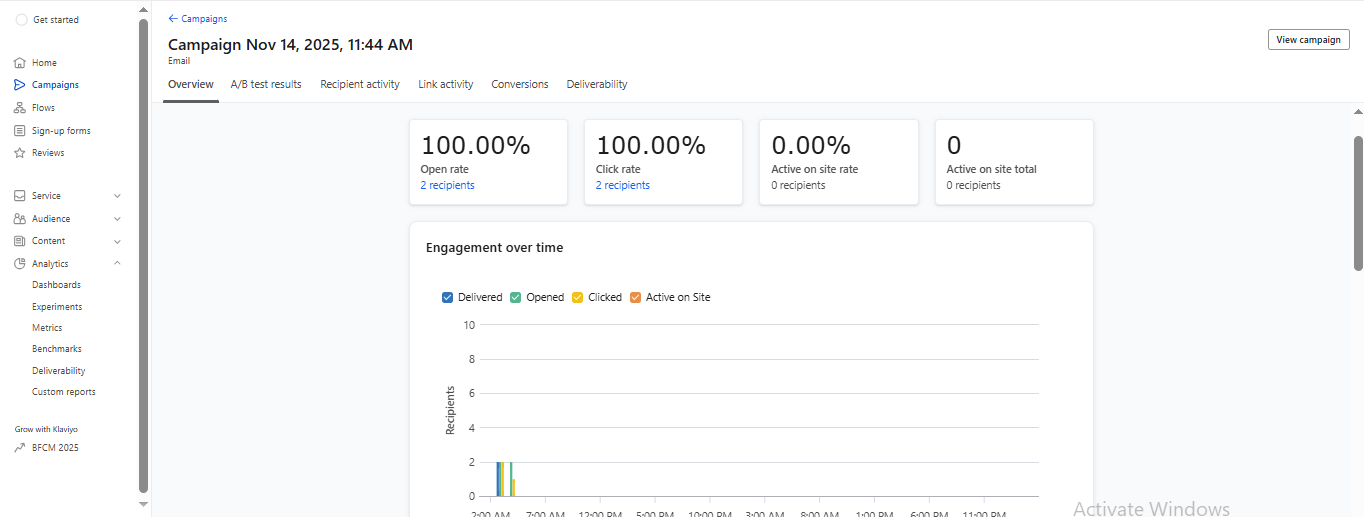Uncheck the Delivered series checkbox
1364x517 pixels.
click(x=448, y=297)
